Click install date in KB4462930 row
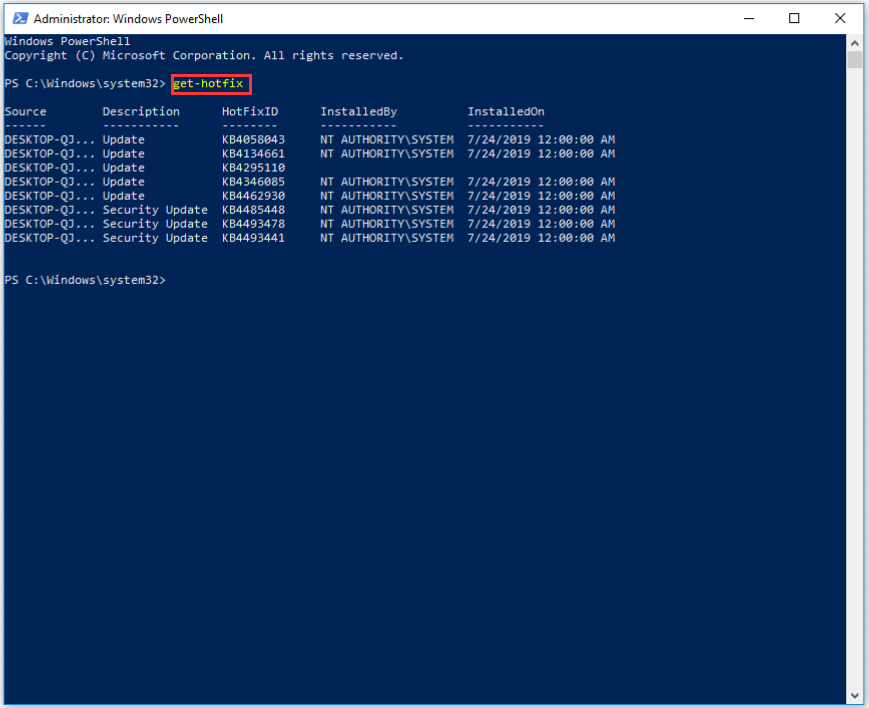The image size is (869, 708). (x=541, y=196)
